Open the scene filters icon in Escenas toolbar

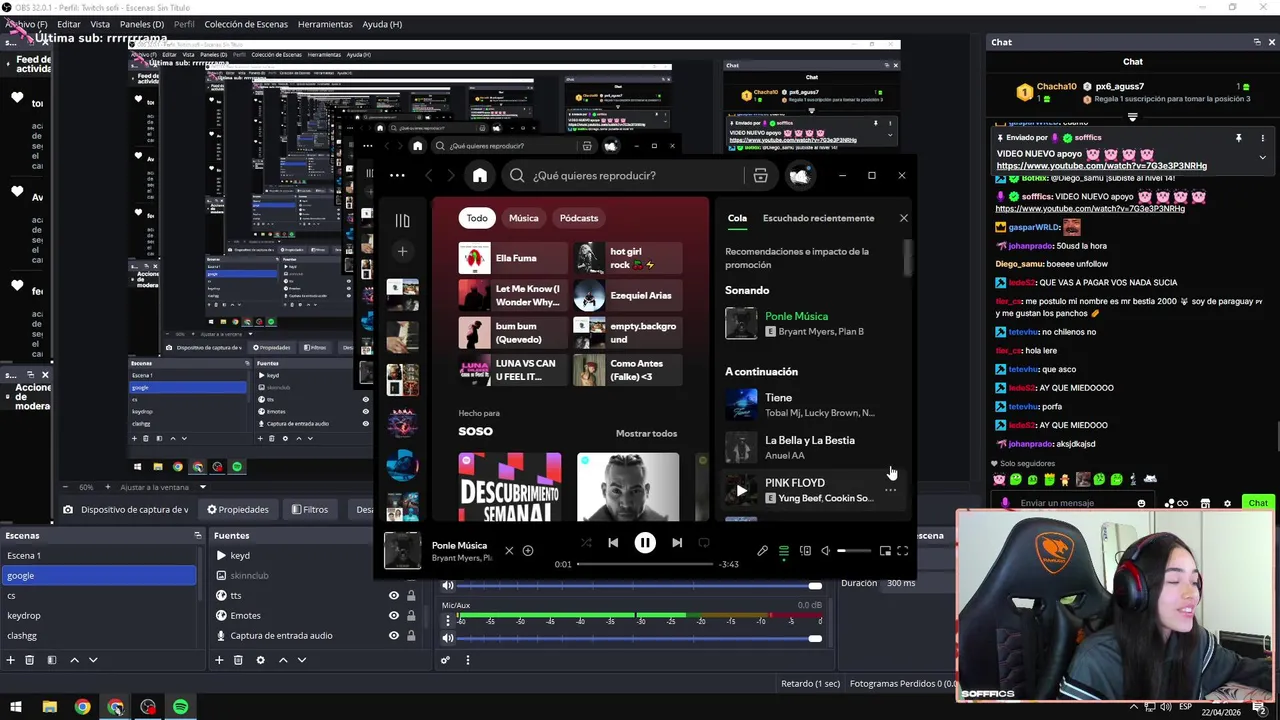coord(51,660)
